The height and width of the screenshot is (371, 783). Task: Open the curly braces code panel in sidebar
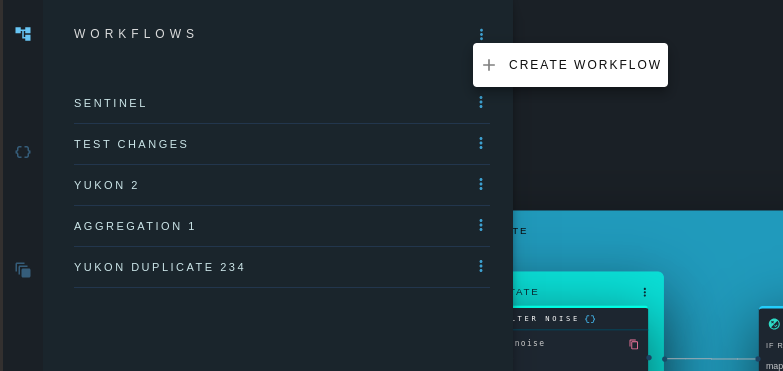(x=23, y=152)
